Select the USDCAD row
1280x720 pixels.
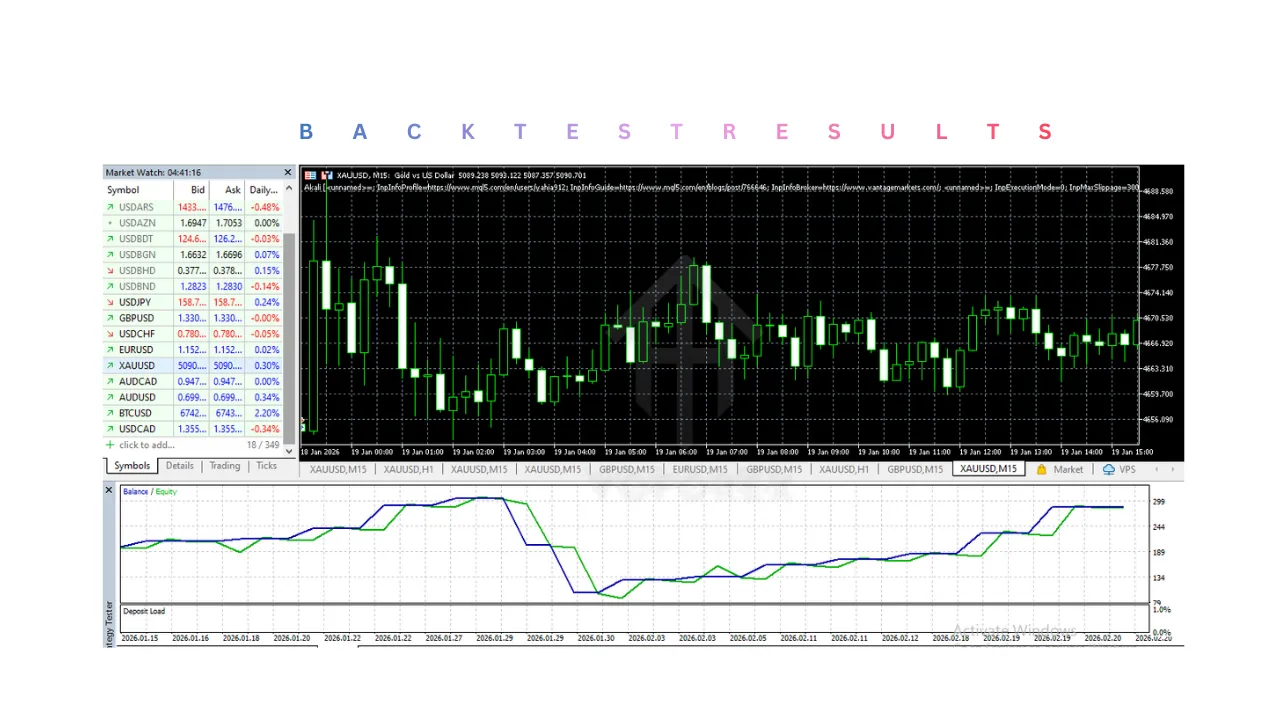(193, 429)
